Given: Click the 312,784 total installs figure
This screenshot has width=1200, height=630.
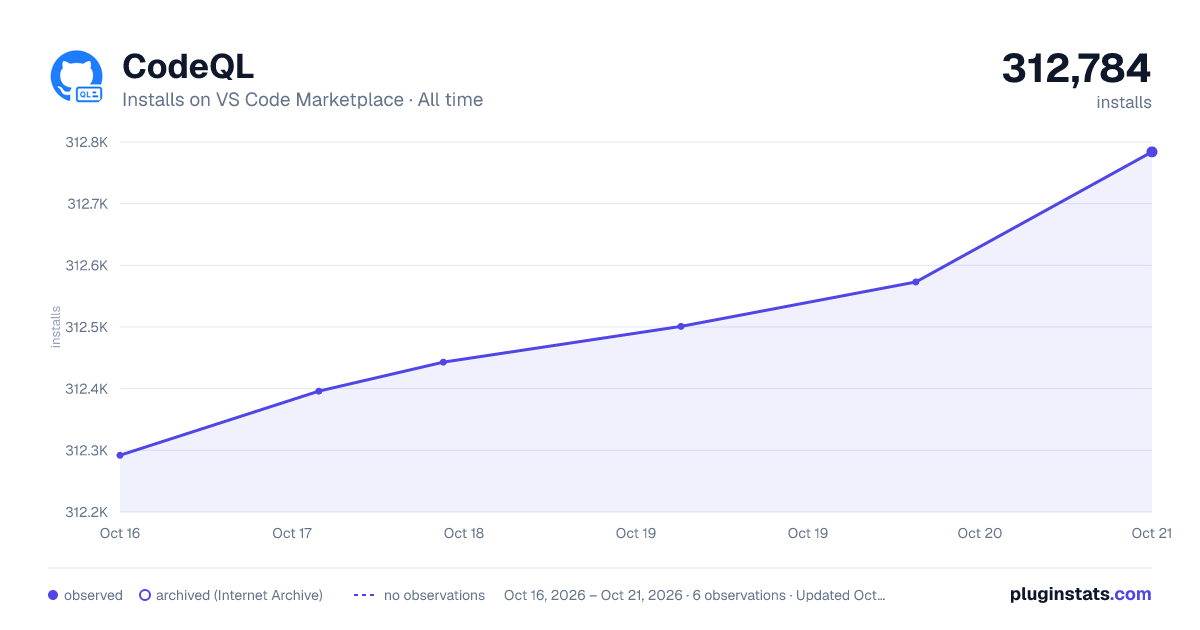Looking at the screenshot, I should [1076, 69].
